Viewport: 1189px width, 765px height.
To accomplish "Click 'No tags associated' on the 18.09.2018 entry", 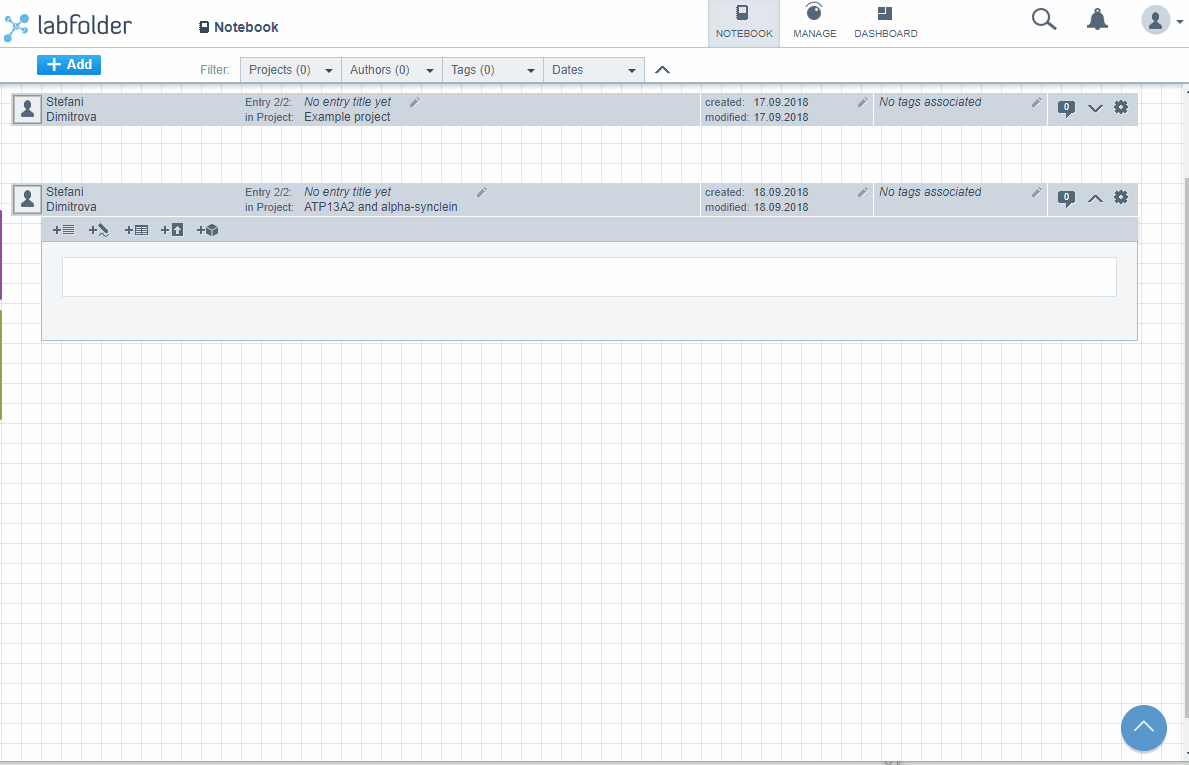I will coord(930,192).
